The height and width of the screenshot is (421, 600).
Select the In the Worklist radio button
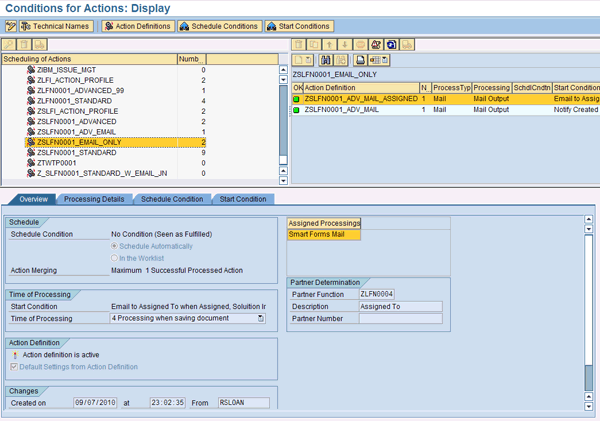(115, 258)
